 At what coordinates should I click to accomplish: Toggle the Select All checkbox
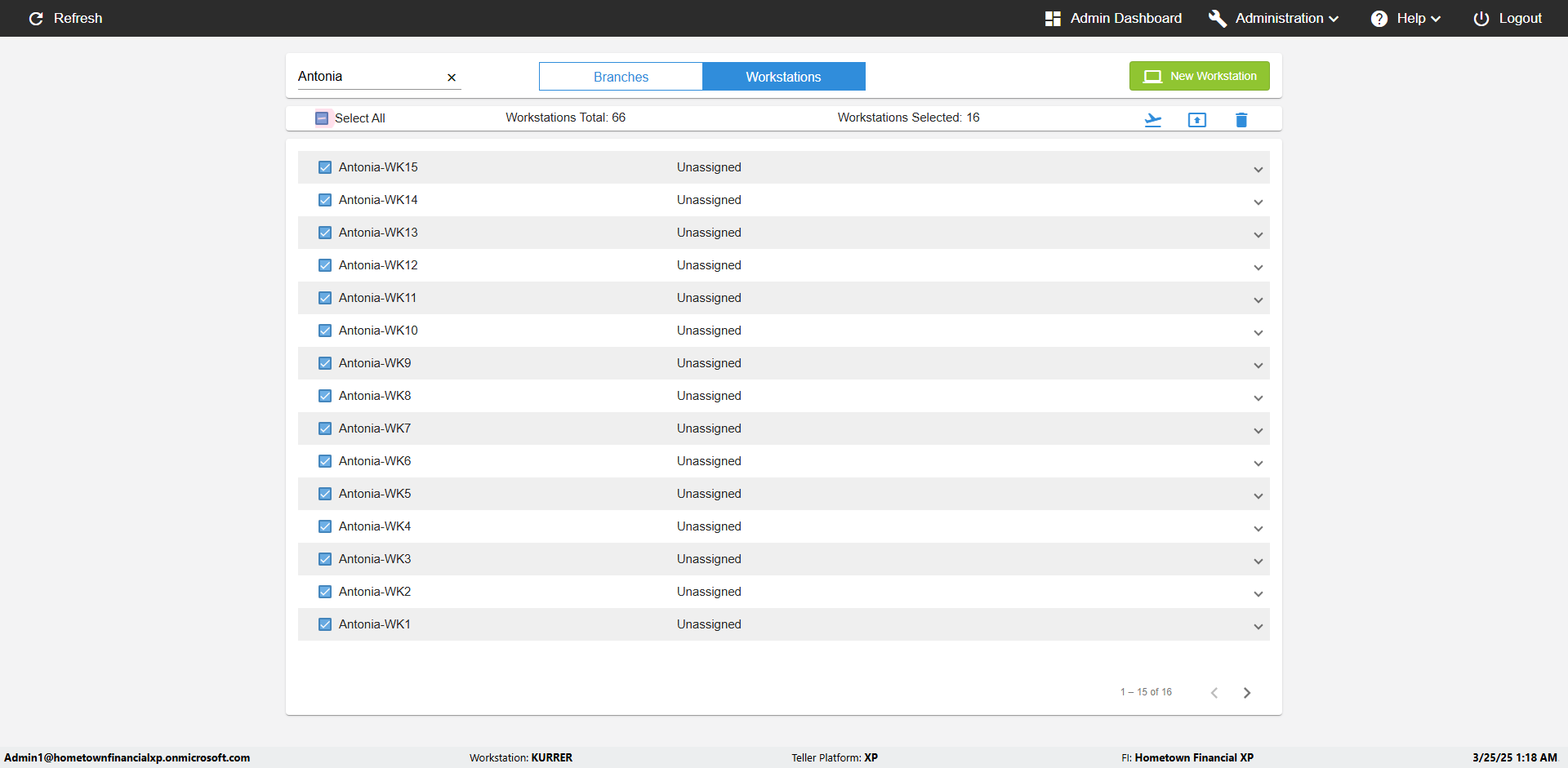(x=322, y=118)
